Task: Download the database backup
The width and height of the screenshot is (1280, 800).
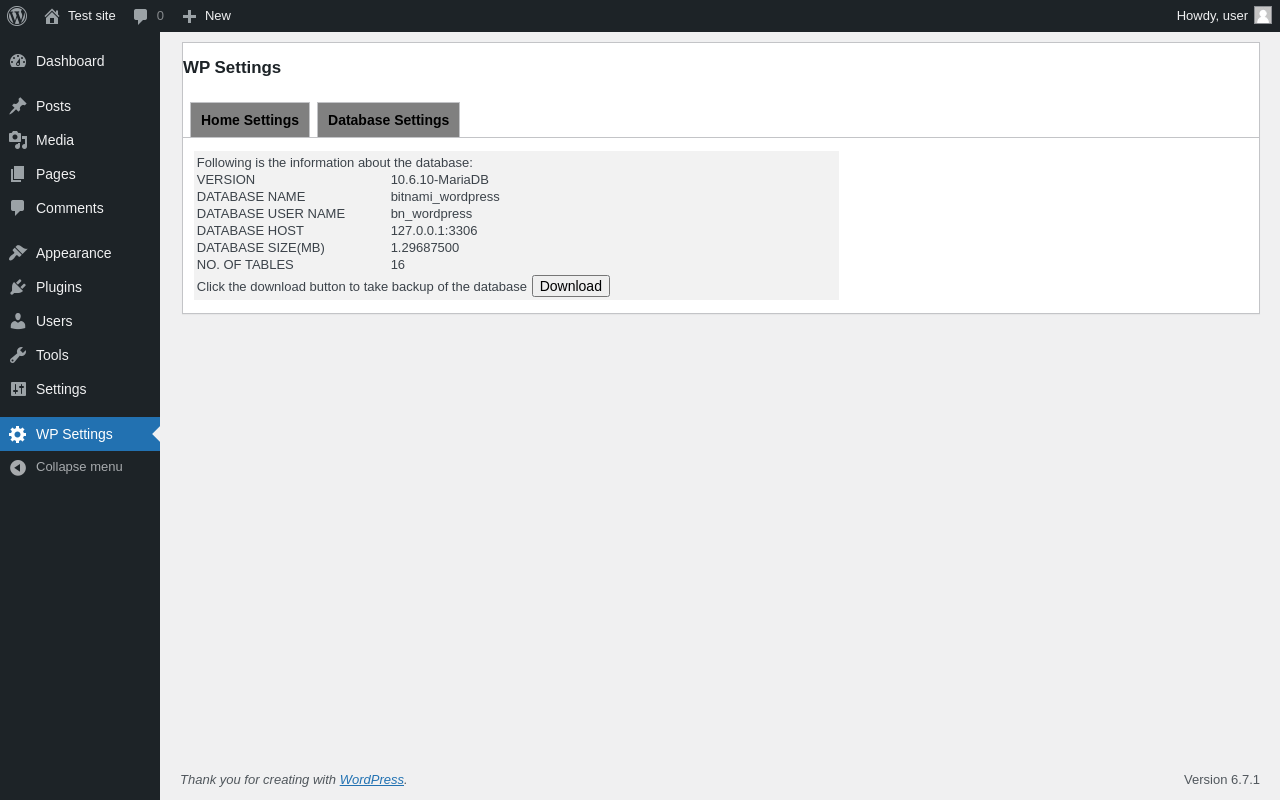Action: (571, 286)
